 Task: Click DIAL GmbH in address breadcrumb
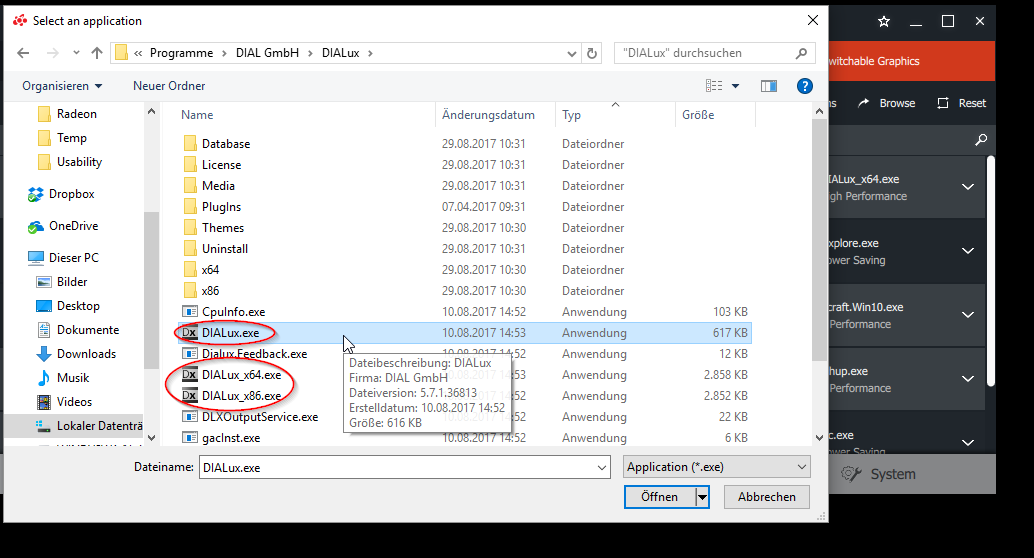click(x=267, y=53)
